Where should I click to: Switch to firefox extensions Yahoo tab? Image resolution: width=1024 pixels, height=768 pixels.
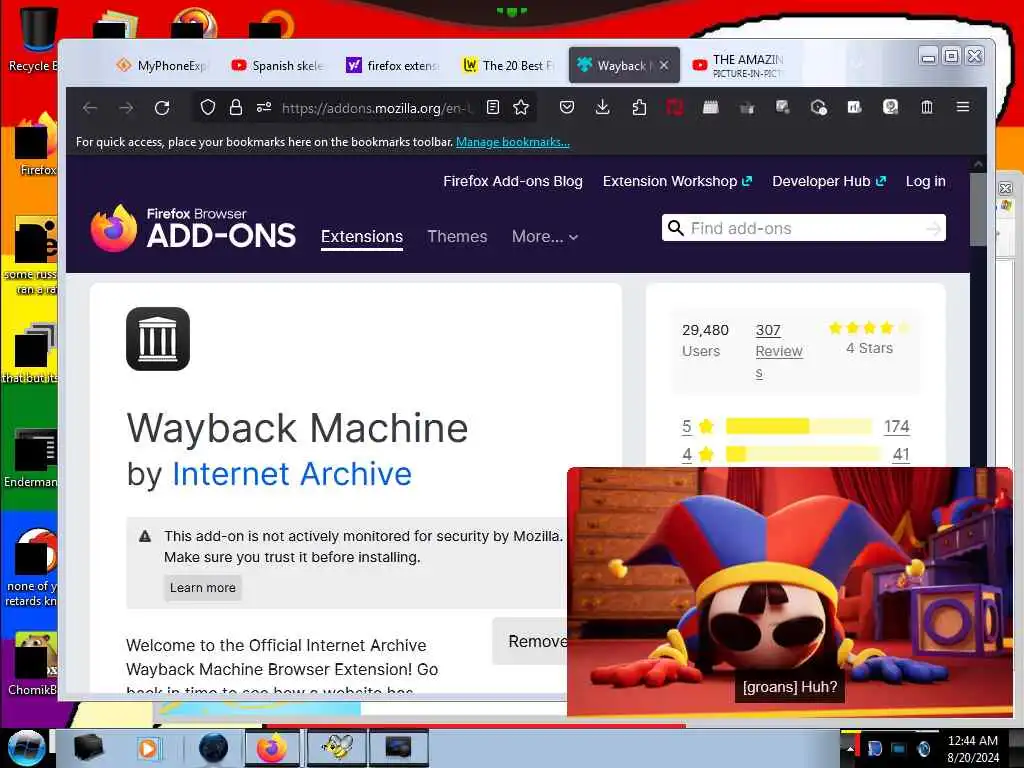click(393, 65)
